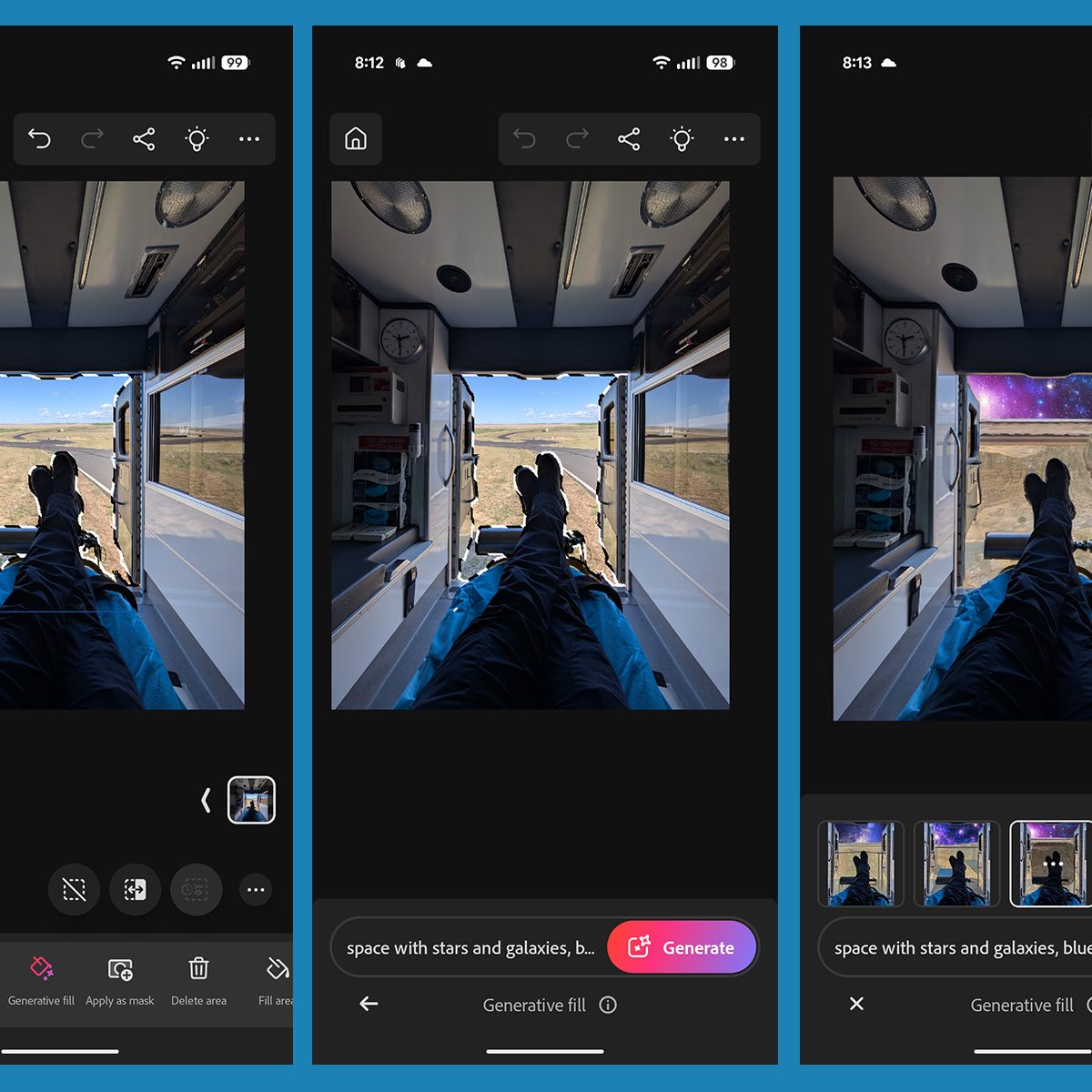Open the share icon in the left screen
Screen dimensions: 1092x1092
coord(144,138)
